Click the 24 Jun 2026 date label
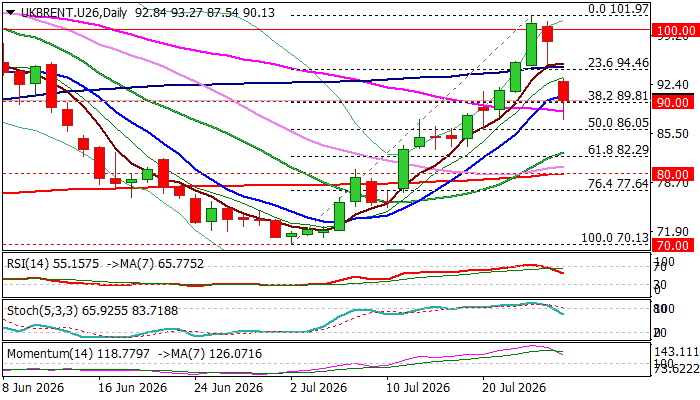Image resolution: width=700 pixels, height=400 pixels. coord(229,387)
